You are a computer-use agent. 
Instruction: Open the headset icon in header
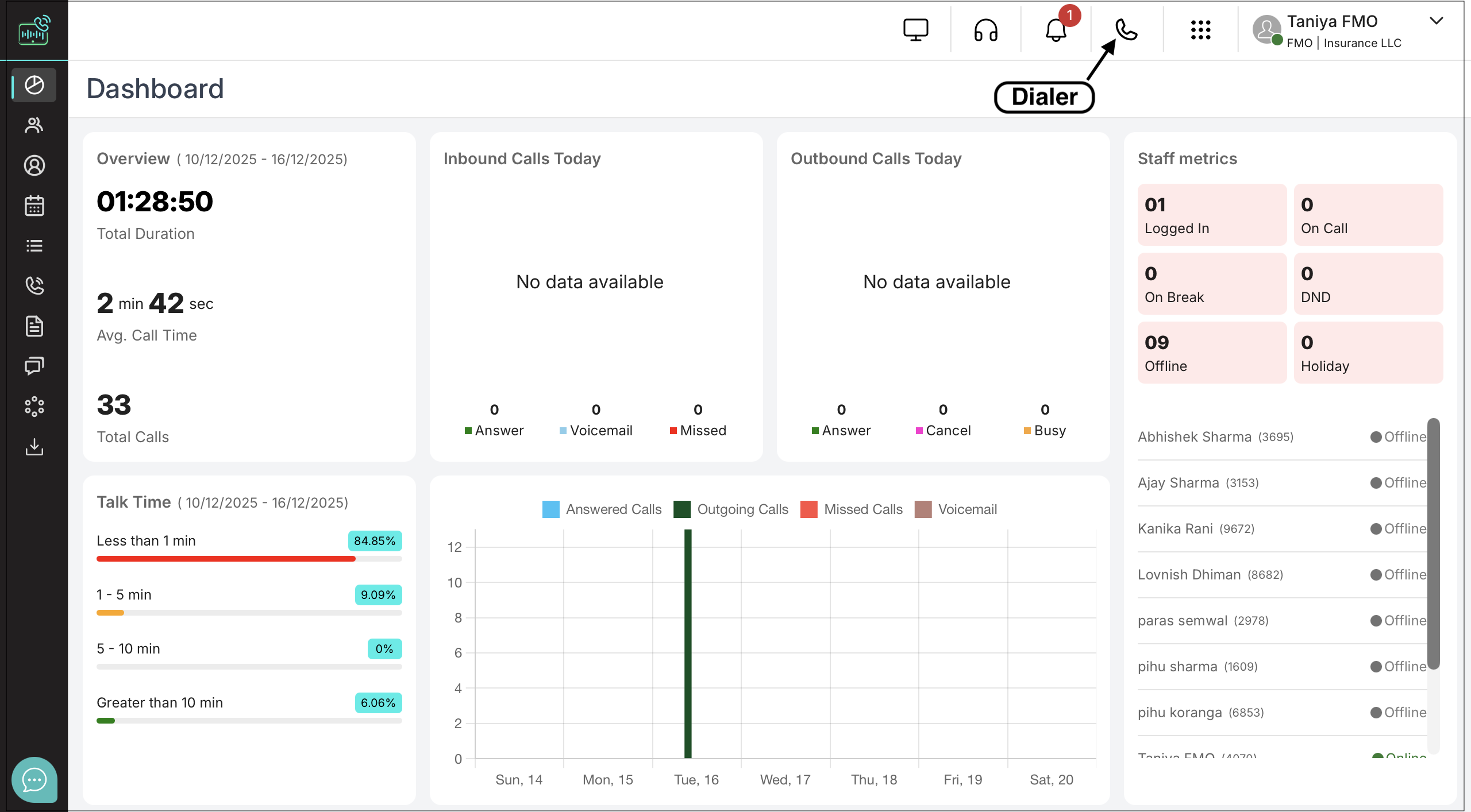985,30
